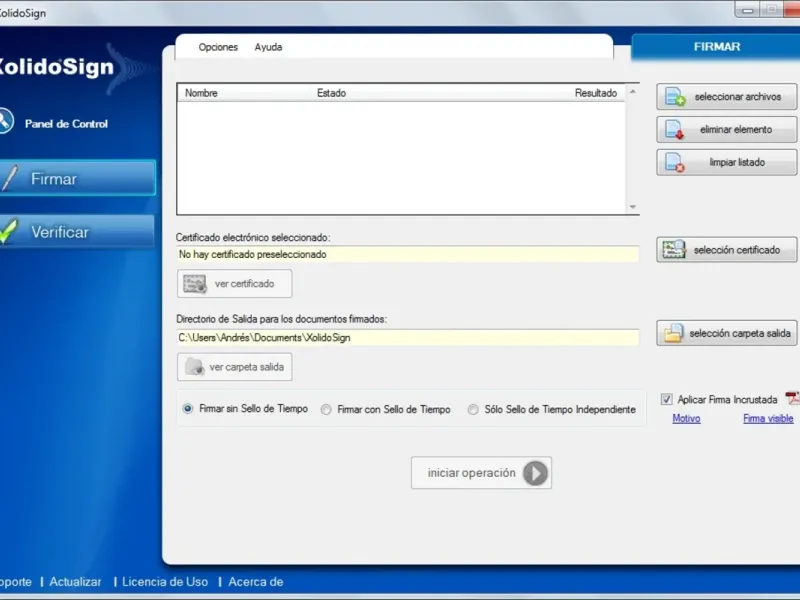Start signing with iniciar operación
Screen dimensions: 800x600
[x=481, y=473]
